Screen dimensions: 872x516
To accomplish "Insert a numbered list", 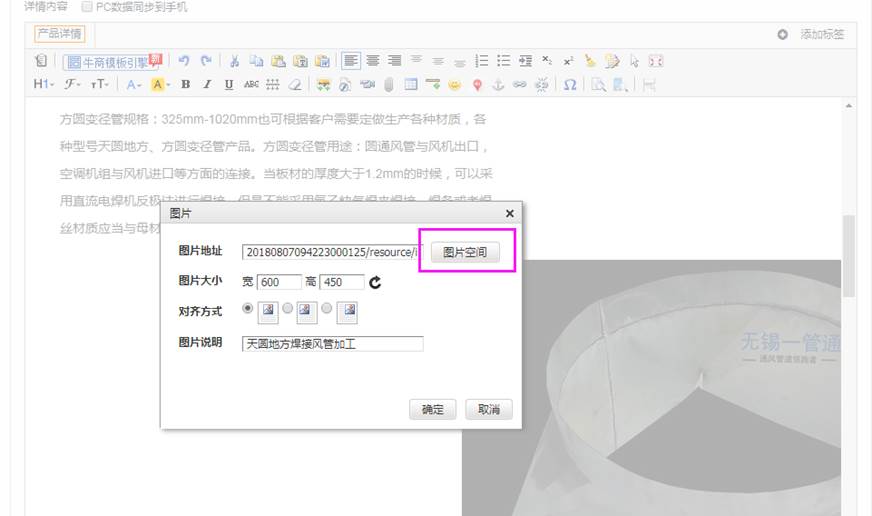I will point(482,61).
